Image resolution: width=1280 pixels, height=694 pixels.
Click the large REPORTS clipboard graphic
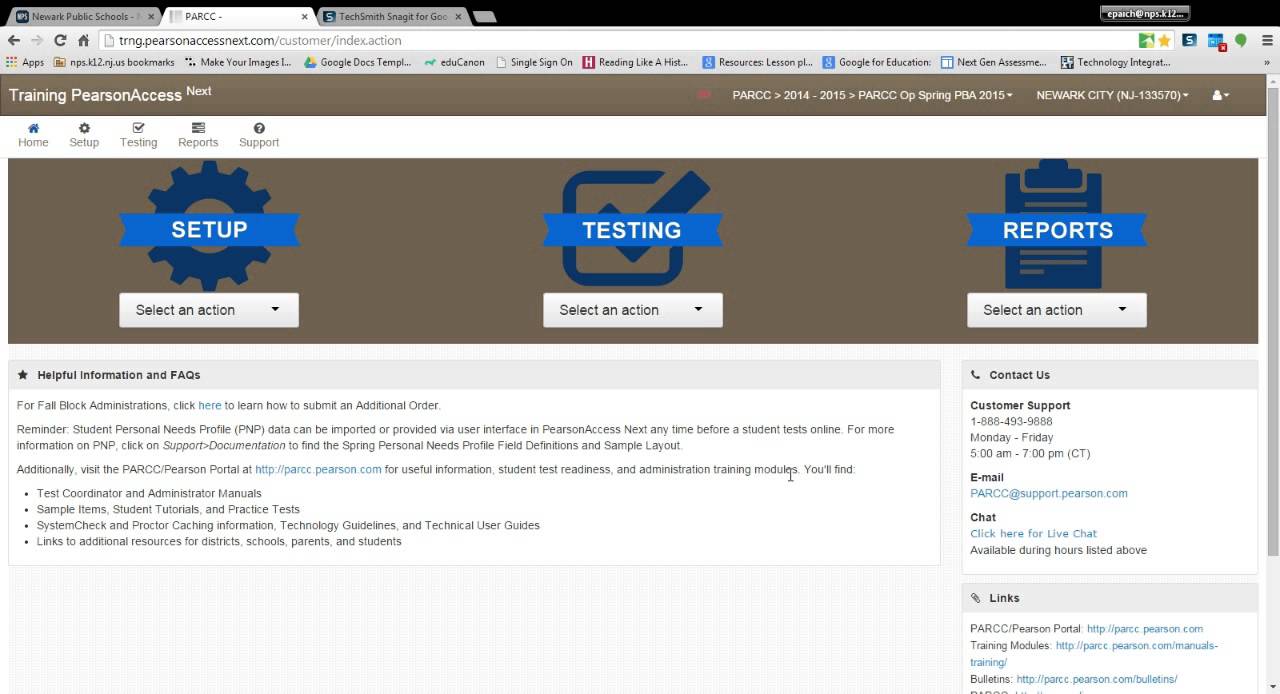tap(1057, 226)
